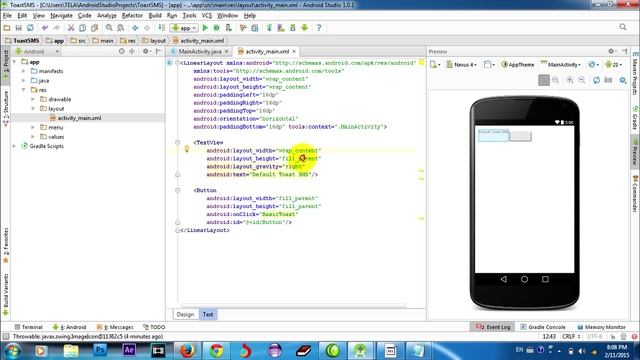Open the TODO tool window
640x360 pixels.
click(154, 327)
